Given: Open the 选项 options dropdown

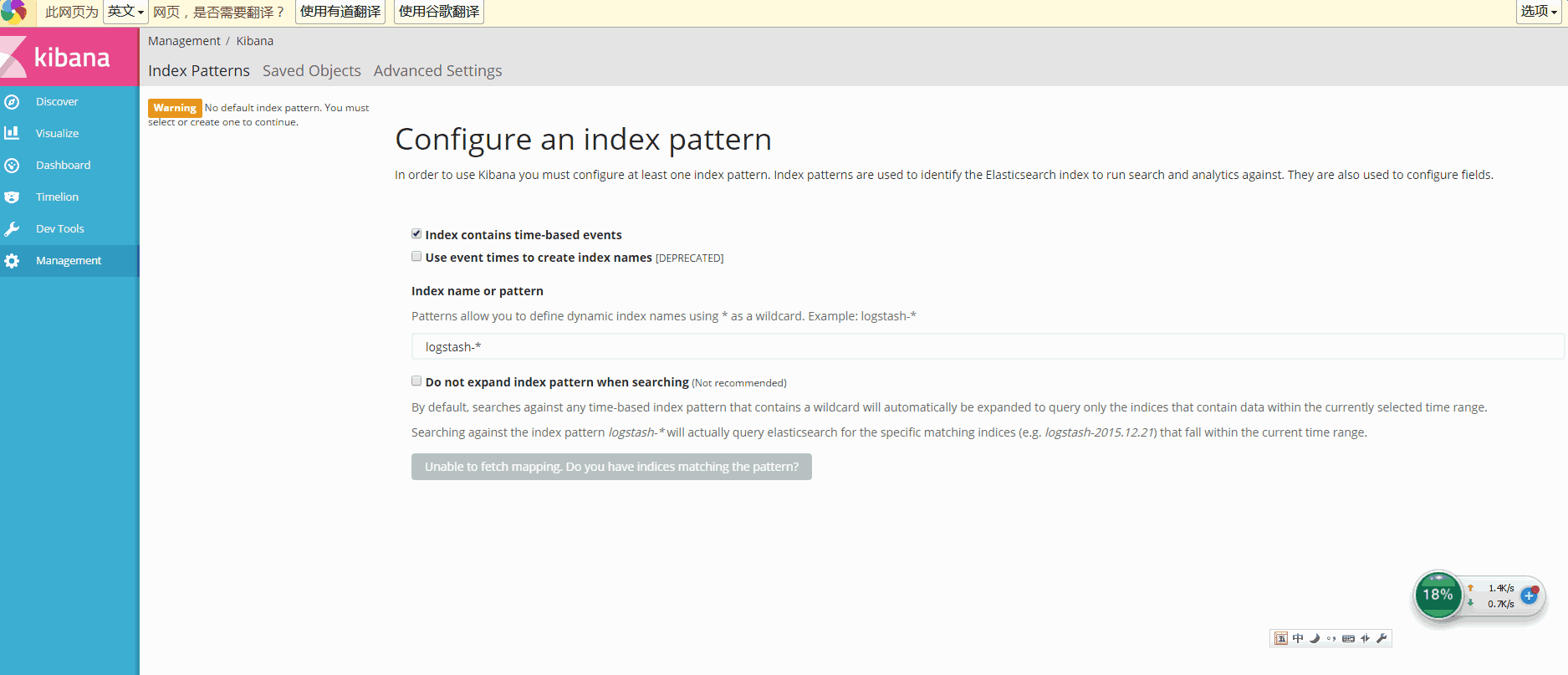Looking at the screenshot, I should [1539, 12].
